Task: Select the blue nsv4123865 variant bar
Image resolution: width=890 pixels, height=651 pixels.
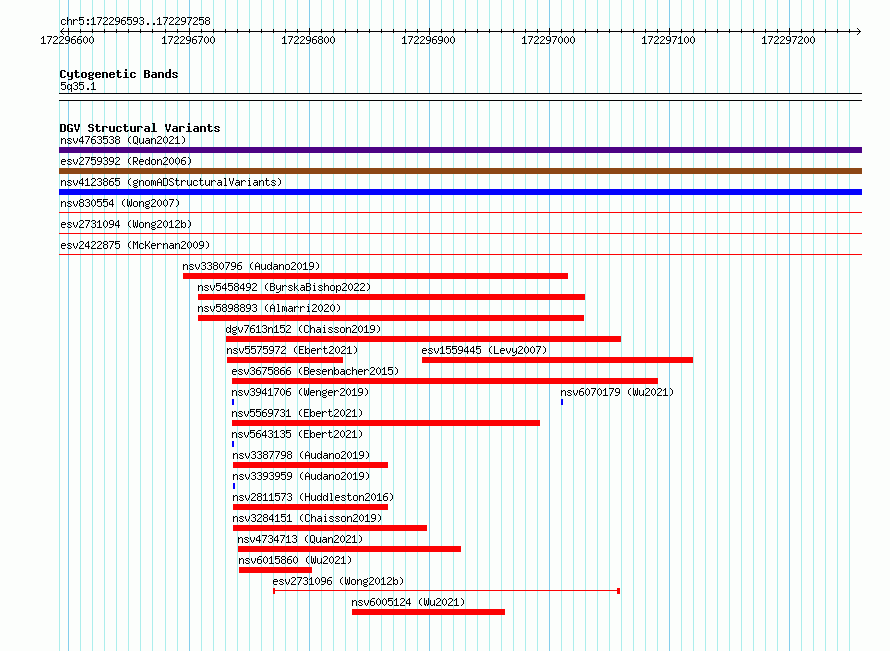Action: coord(460,192)
